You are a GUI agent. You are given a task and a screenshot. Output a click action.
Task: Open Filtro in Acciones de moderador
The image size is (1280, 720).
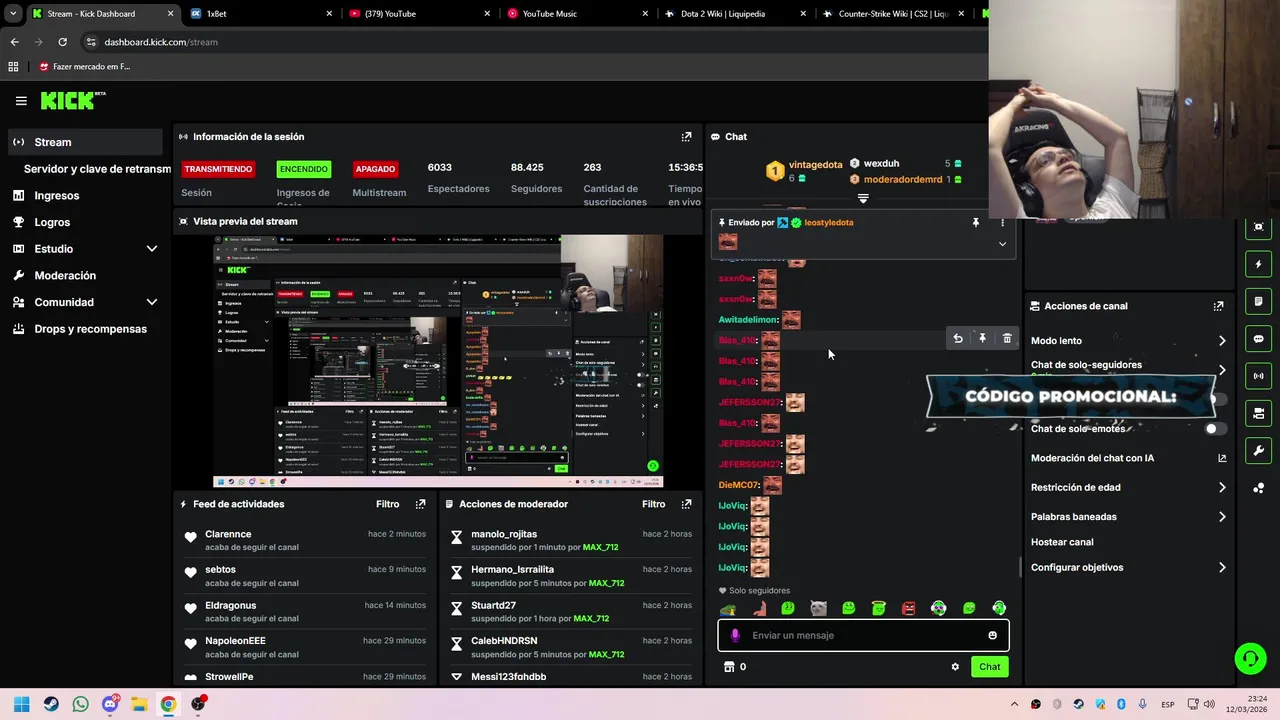(x=653, y=504)
